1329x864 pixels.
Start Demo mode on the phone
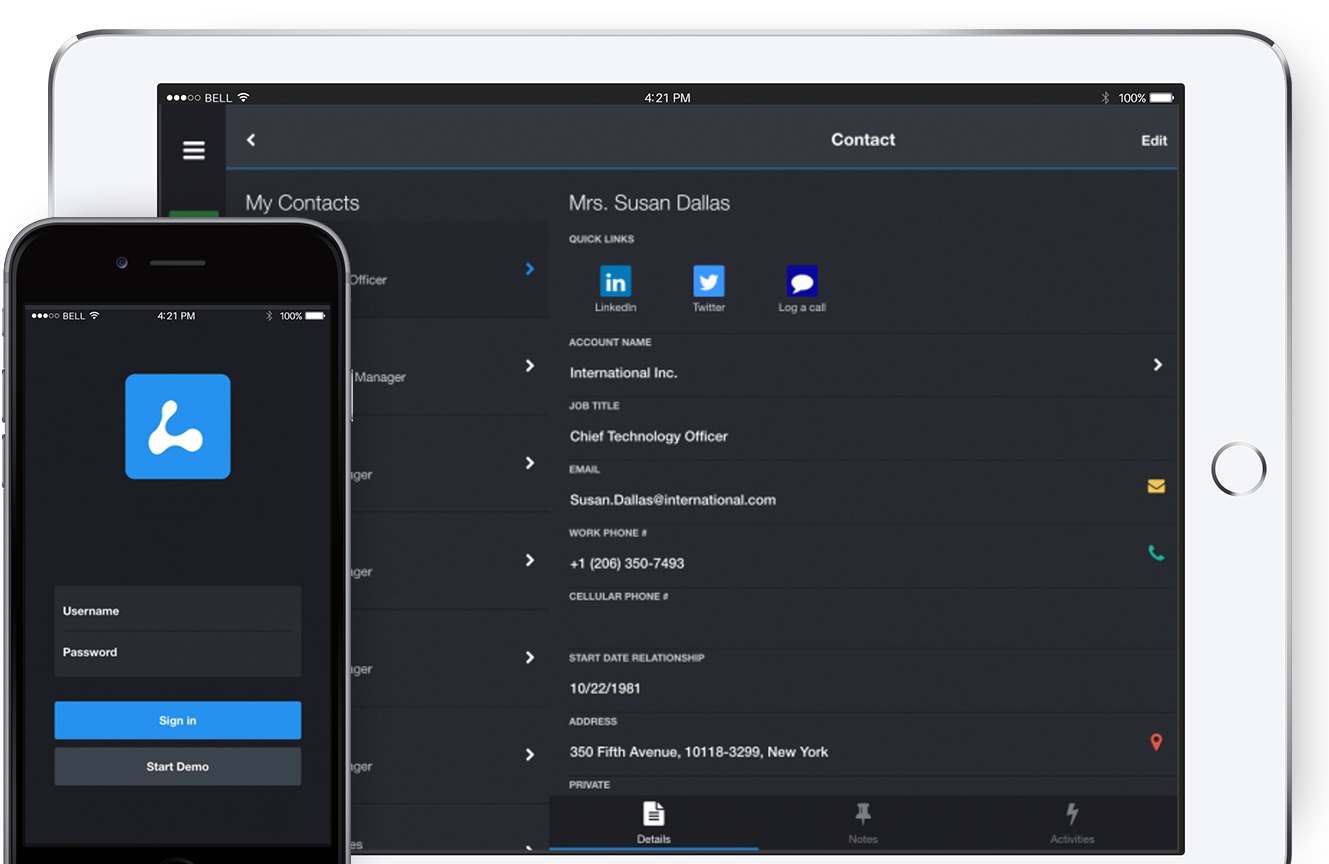[177, 766]
